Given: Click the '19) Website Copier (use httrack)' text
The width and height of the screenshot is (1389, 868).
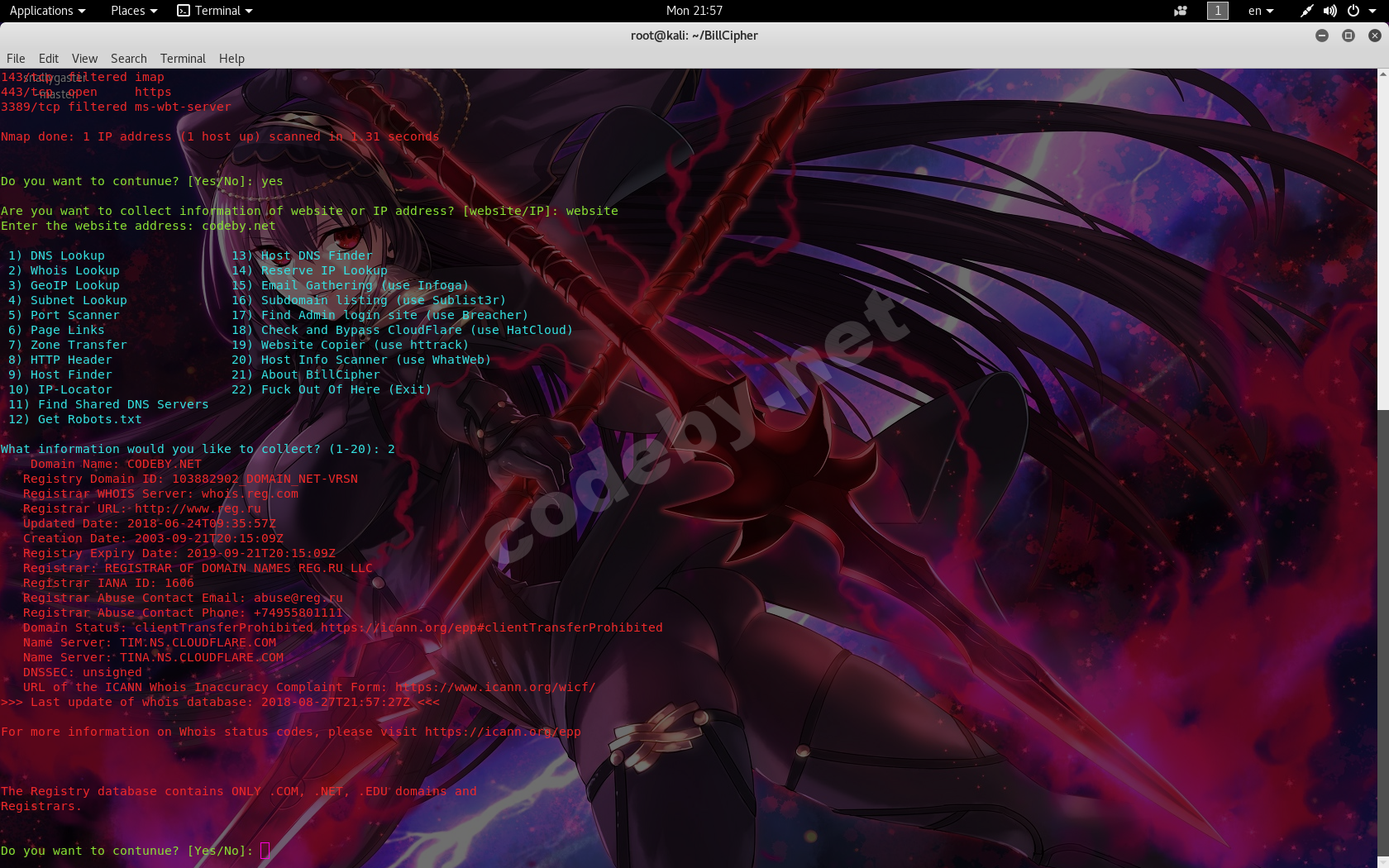Looking at the screenshot, I should 351,345.
